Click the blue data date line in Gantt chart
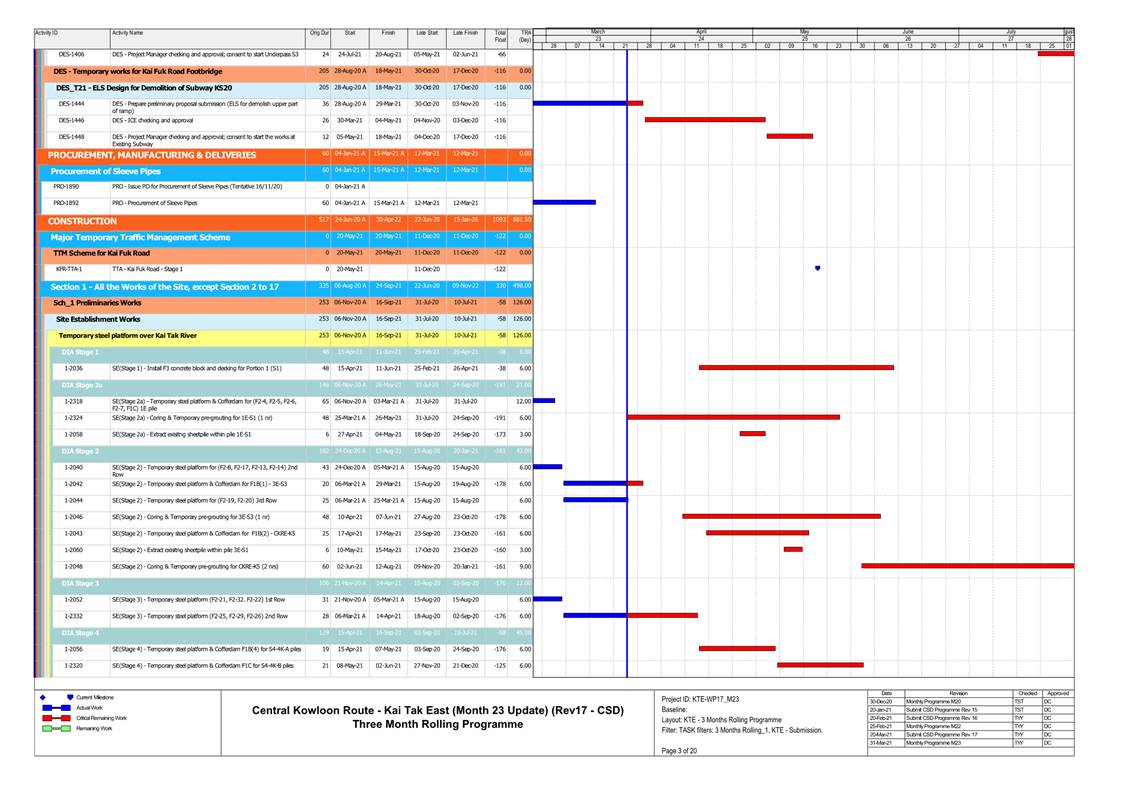Screen dimensions: 1139x805 pos(627,400)
